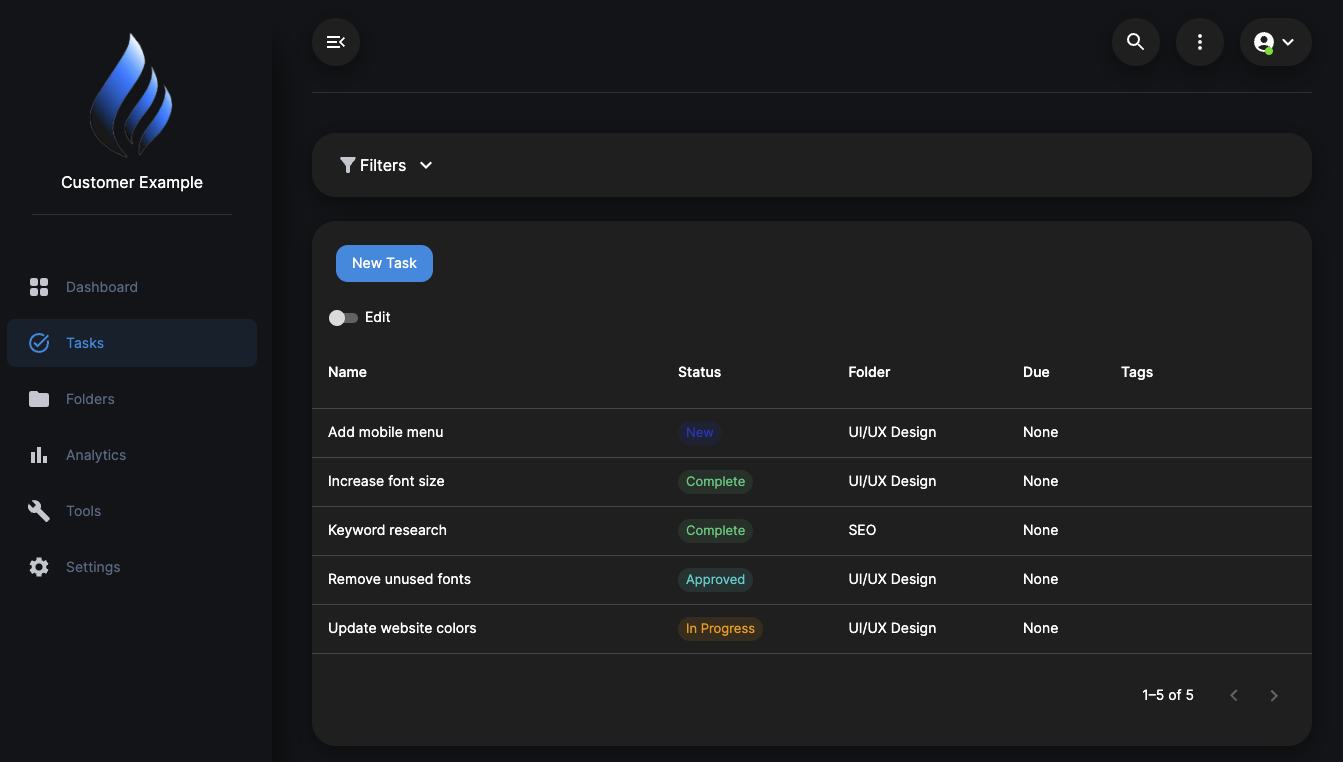This screenshot has height=762, width=1343.
Task: Click UI/UX Design for Add mobile menu
Action: tap(892, 432)
